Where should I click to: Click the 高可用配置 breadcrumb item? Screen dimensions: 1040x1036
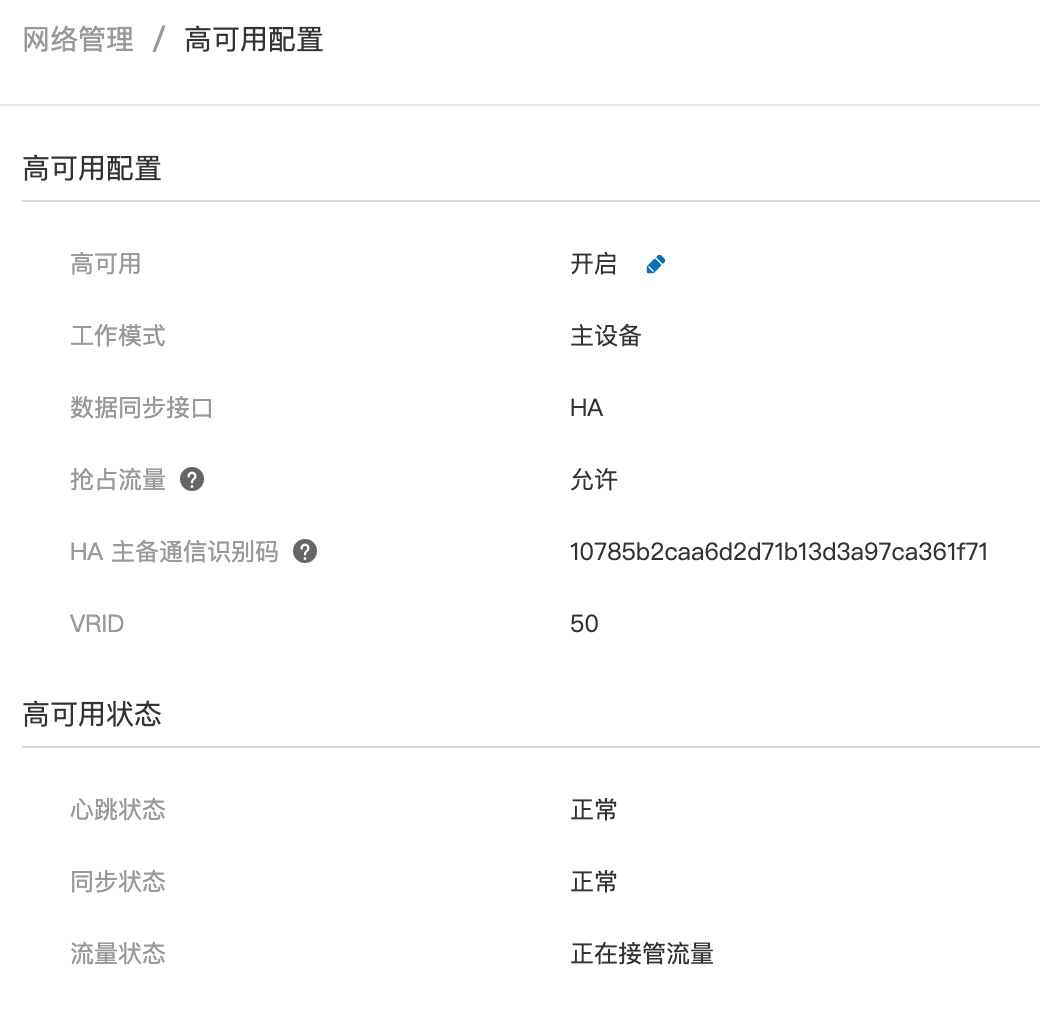pyautogui.click(x=254, y=40)
